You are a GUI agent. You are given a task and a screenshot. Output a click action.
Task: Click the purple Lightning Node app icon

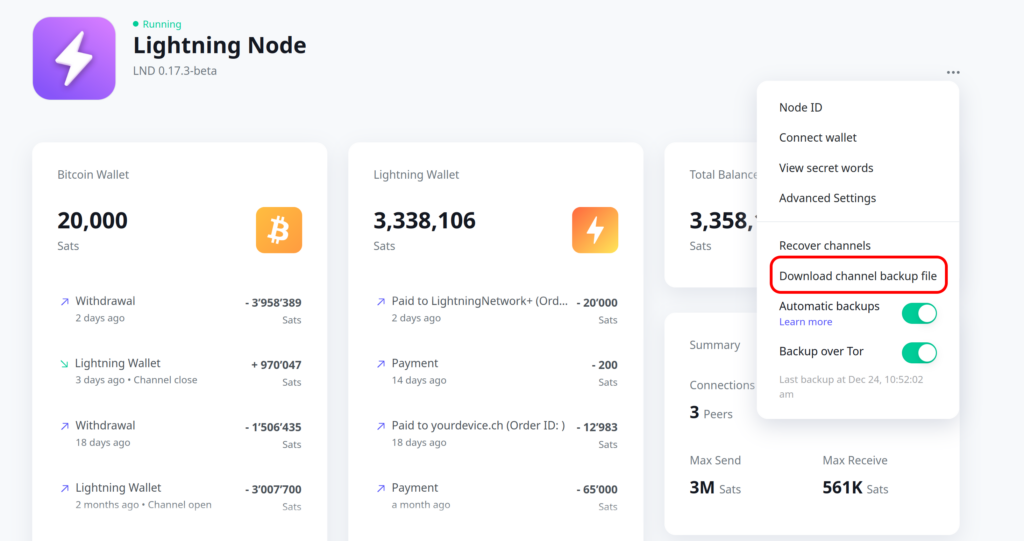74,58
